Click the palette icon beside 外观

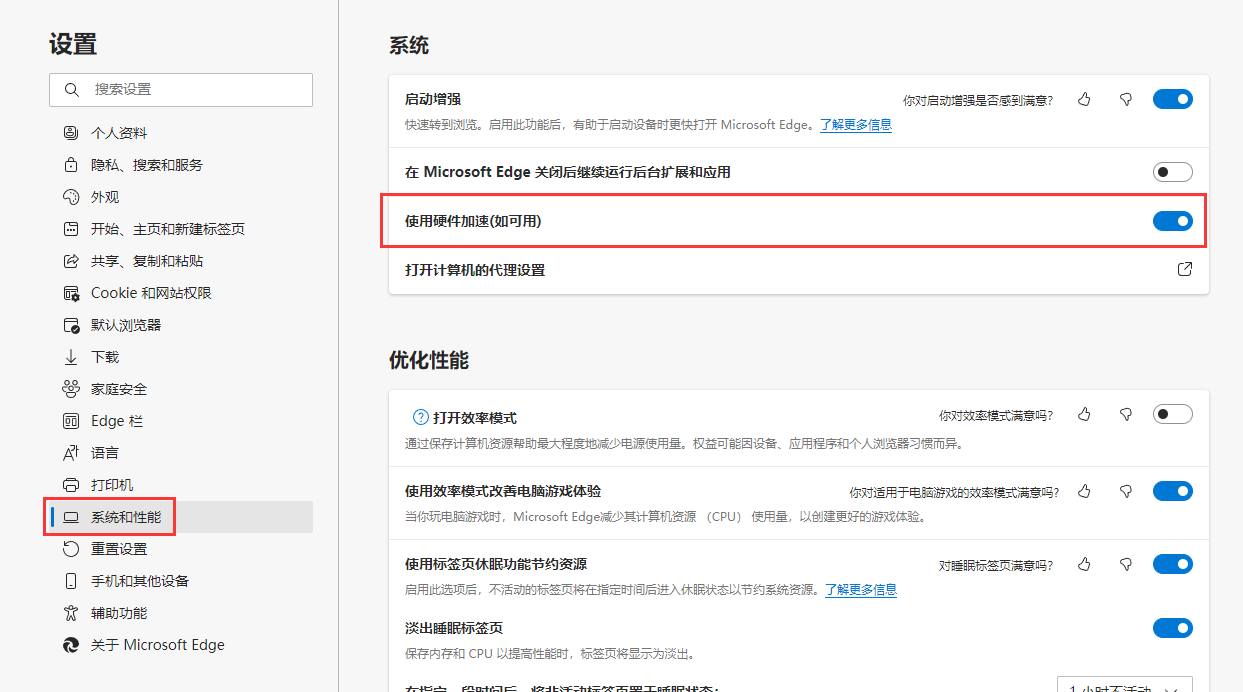click(x=70, y=197)
